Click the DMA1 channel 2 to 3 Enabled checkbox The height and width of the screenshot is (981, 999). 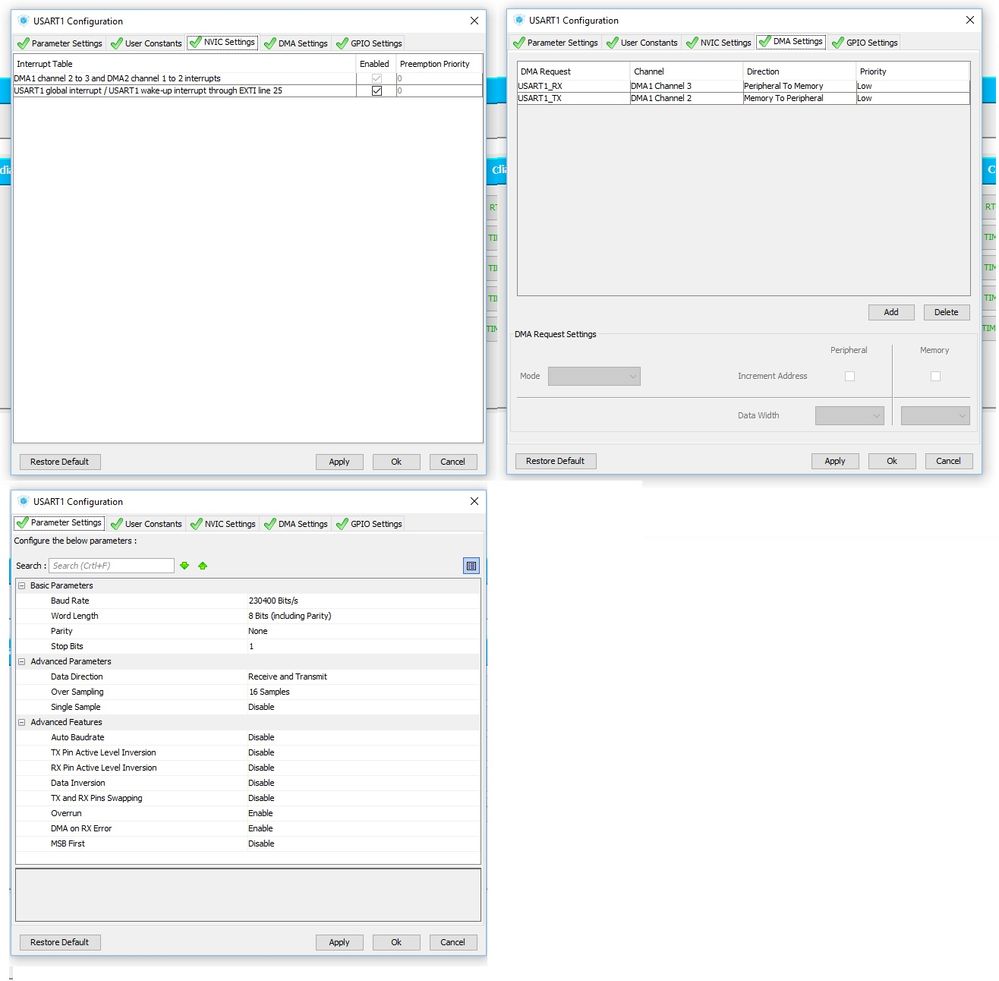point(377,78)
